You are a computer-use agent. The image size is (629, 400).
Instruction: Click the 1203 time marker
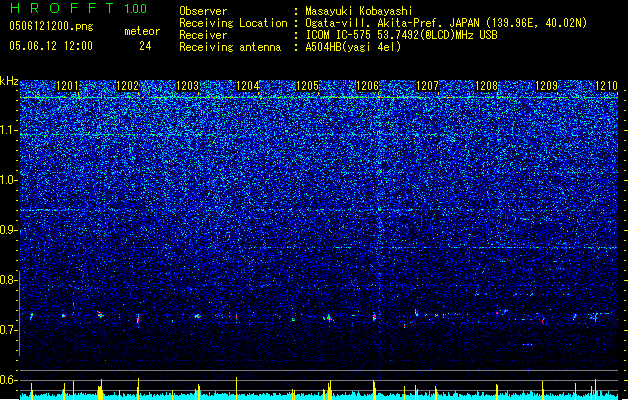click(187, 86)
